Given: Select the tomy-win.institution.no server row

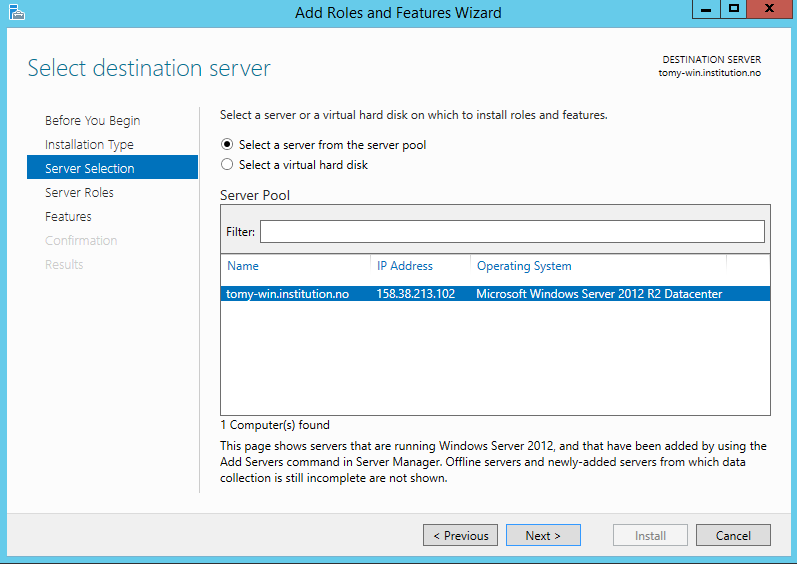Looking at the screenshot, I should tap(496, 294).
